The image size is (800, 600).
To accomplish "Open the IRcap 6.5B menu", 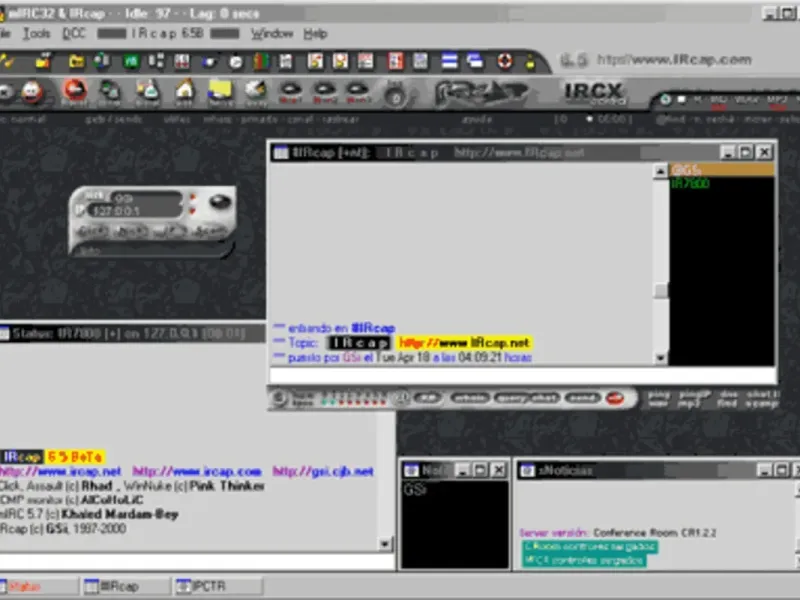I will pos(168,34).
